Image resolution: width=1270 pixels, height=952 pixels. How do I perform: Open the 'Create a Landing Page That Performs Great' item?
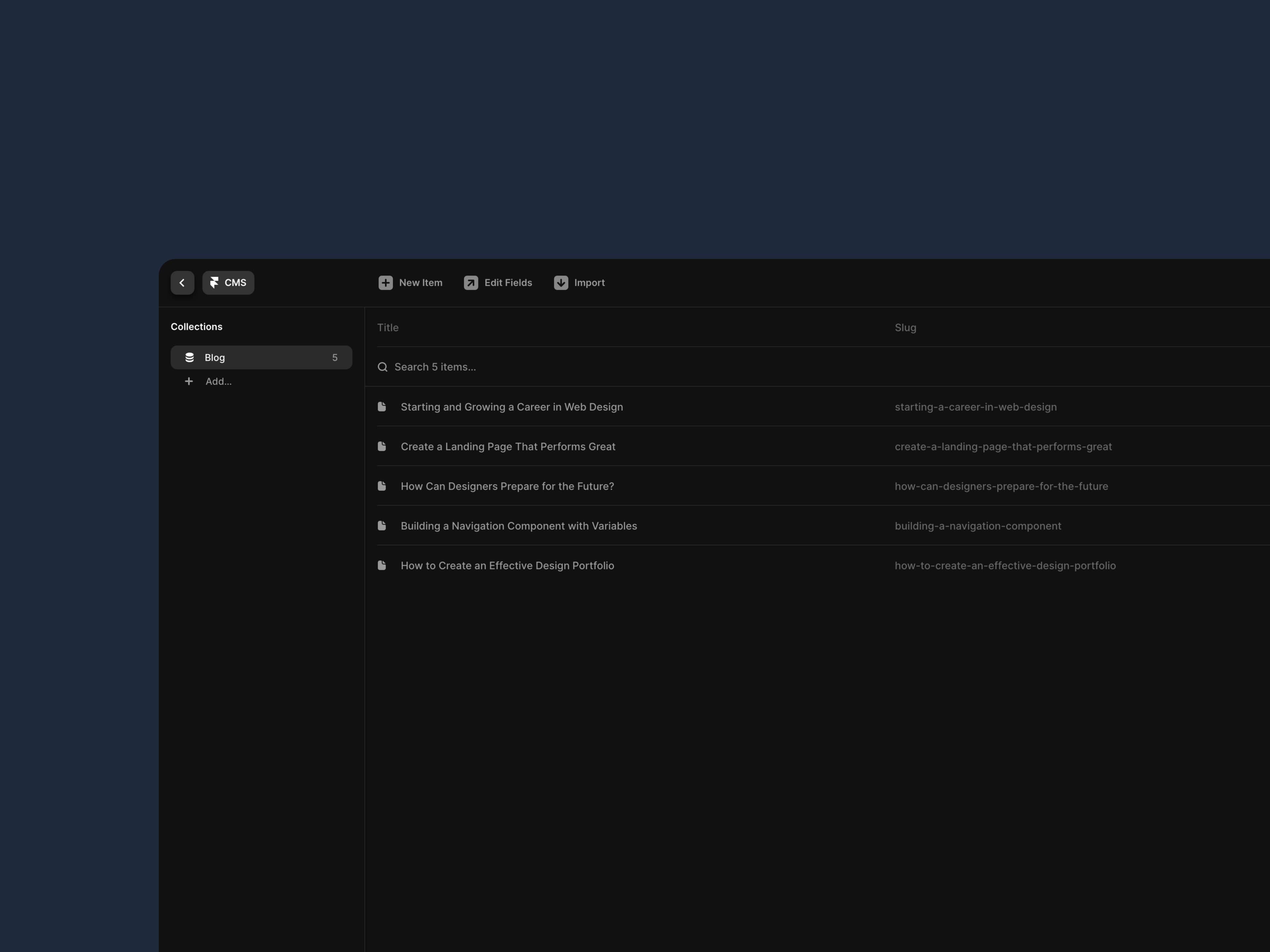(508, 447)
